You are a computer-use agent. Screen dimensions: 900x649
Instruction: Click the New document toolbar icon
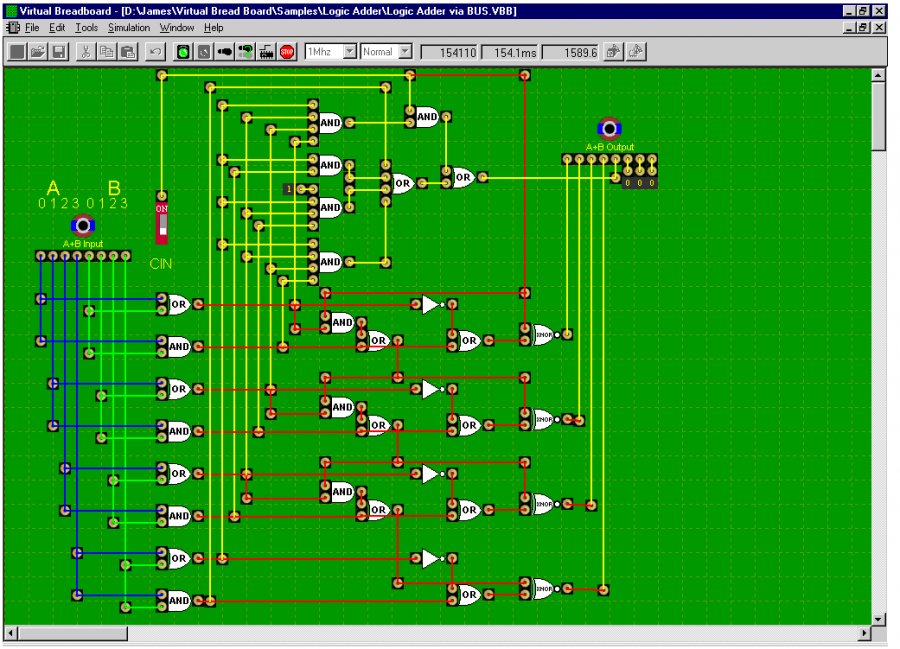pyautogui.click(x=17, y=52)
